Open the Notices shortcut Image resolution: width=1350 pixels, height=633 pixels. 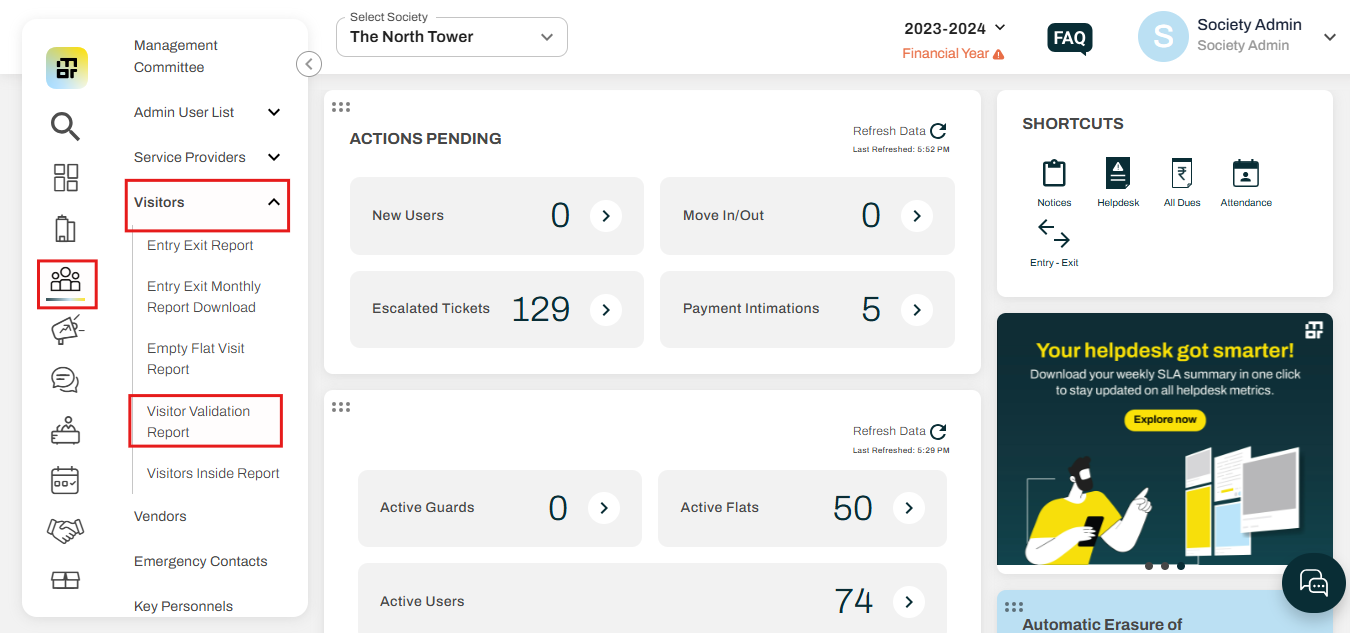1053,180
